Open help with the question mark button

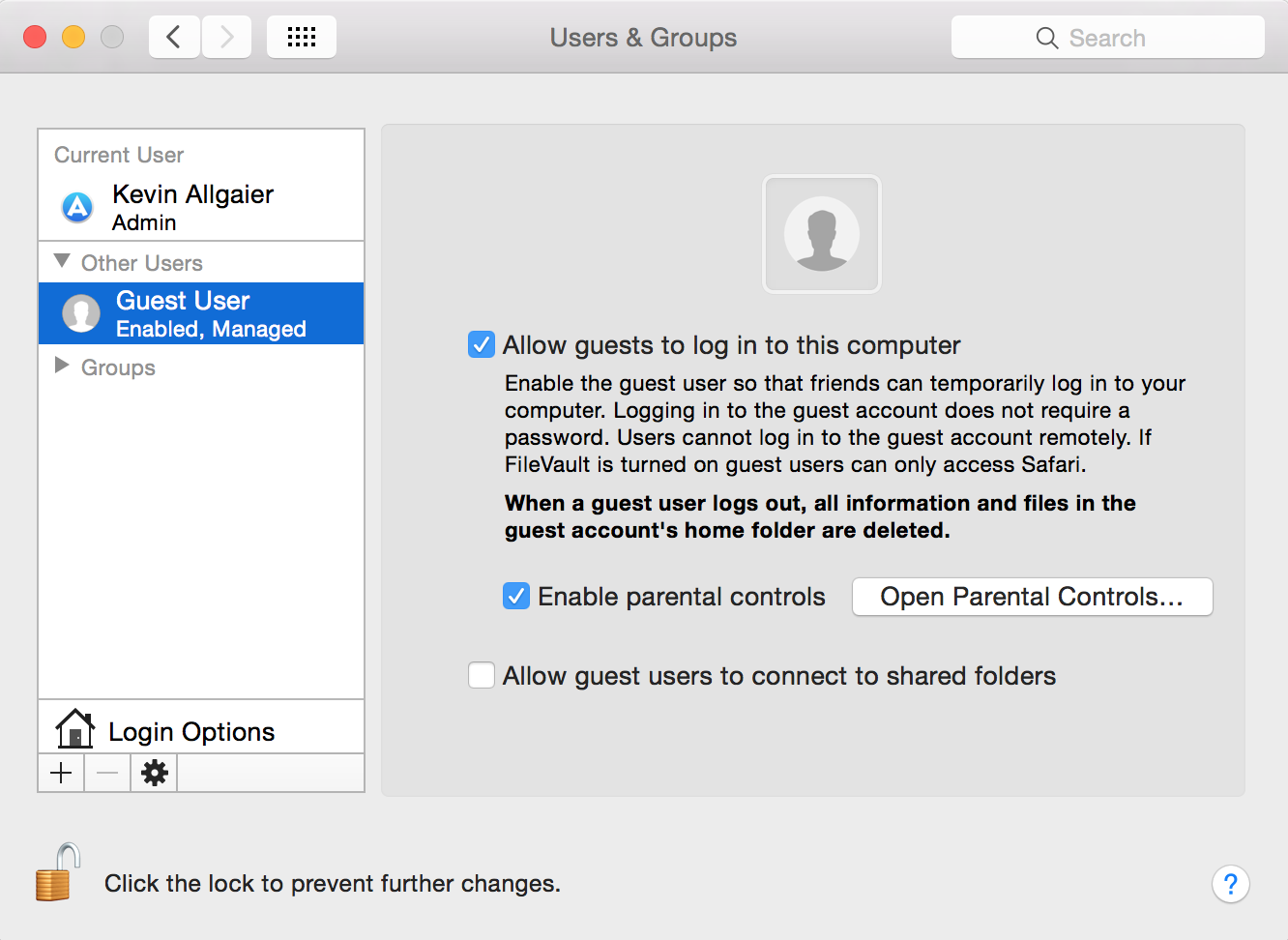point(1230,884)
